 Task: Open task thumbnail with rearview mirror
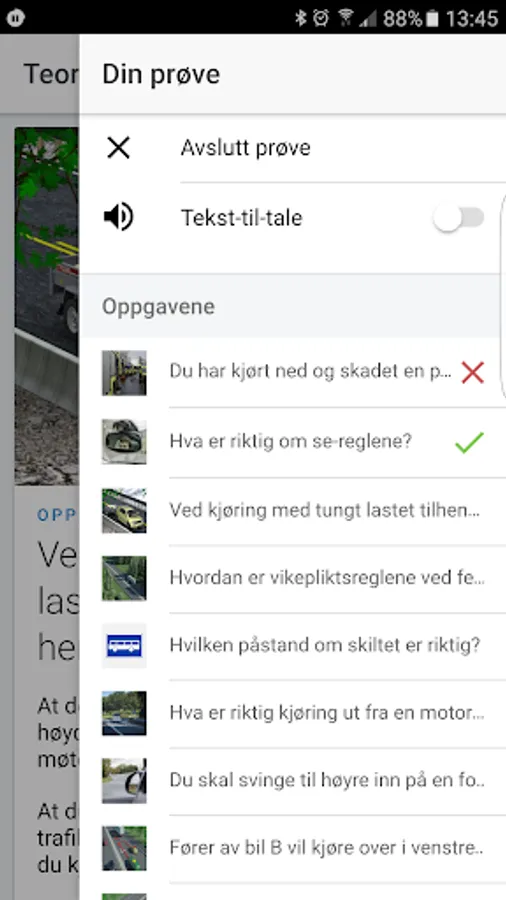124,441
